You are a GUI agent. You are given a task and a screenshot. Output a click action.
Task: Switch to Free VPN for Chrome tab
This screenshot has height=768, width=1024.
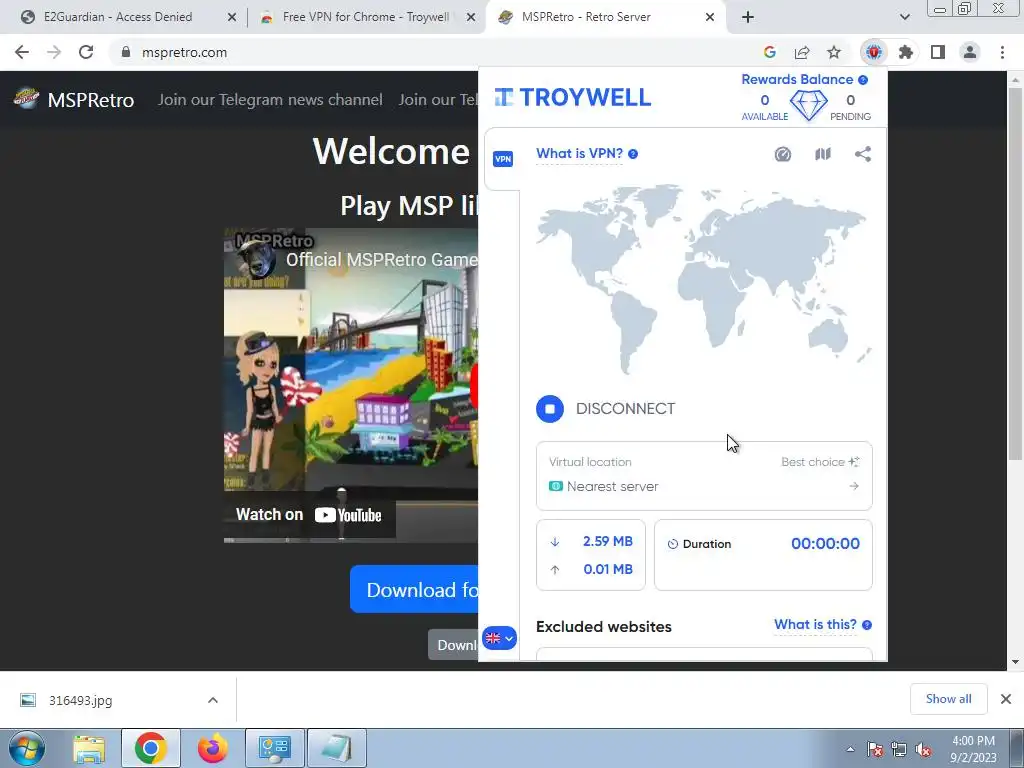[364, 17]
